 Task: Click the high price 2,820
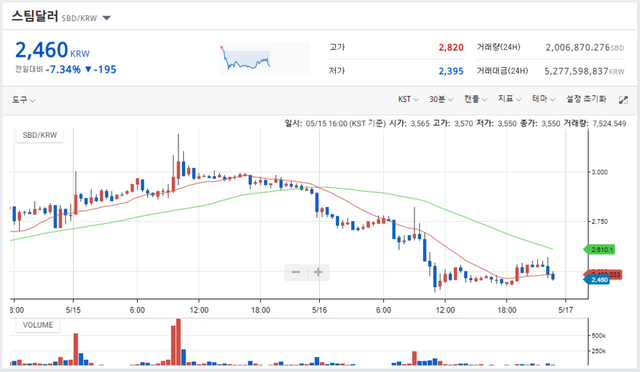pos(451,47)
